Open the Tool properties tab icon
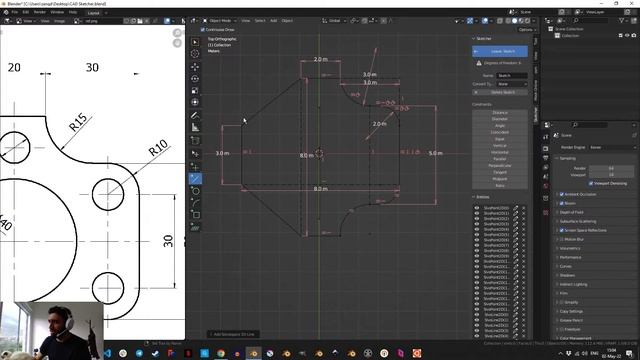The height and width of the screenshot is (360, 640). (546, 137)
